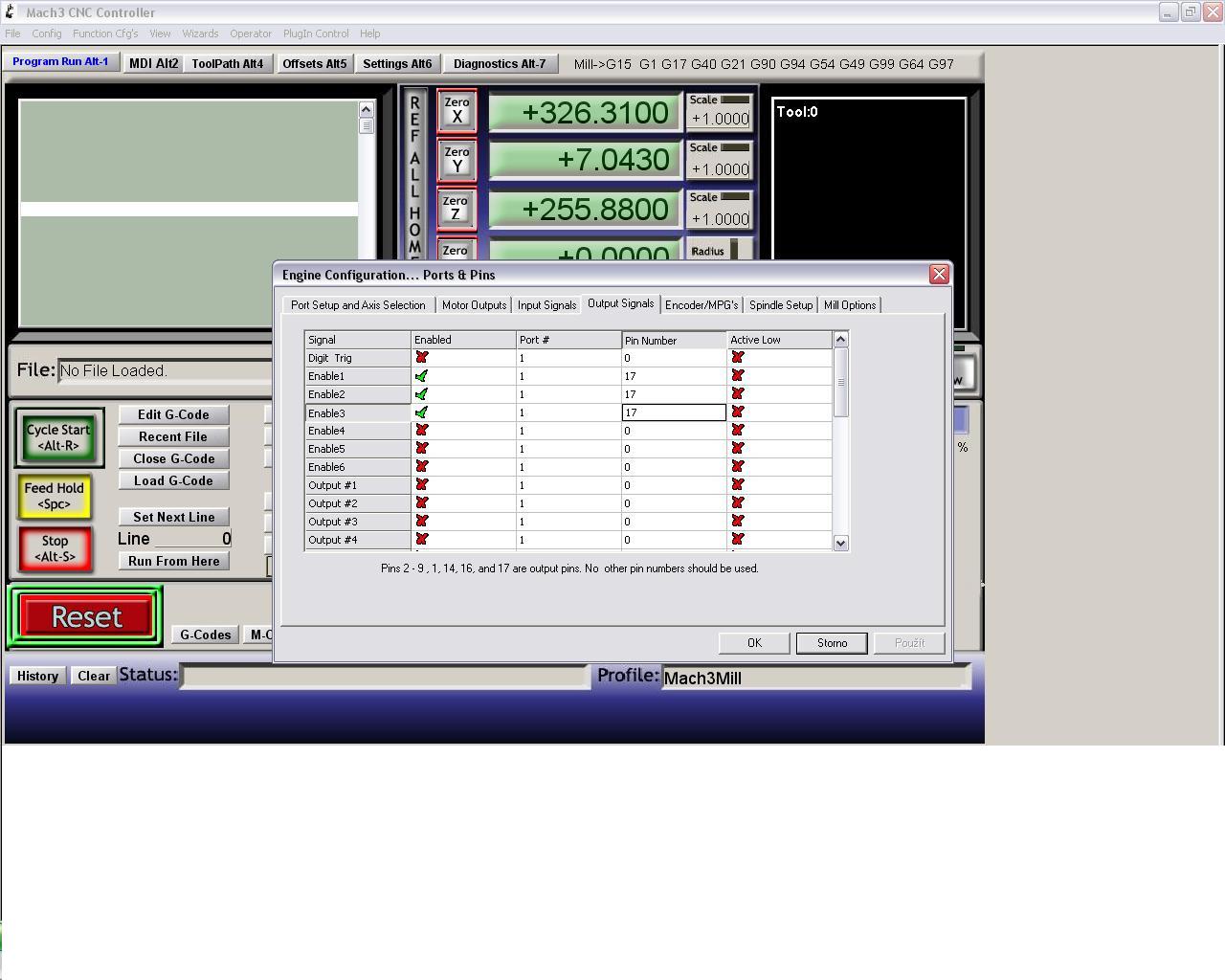This screenshot has height=980, width=1225.
Task: Zero the X axis
Action: (457, 111)
